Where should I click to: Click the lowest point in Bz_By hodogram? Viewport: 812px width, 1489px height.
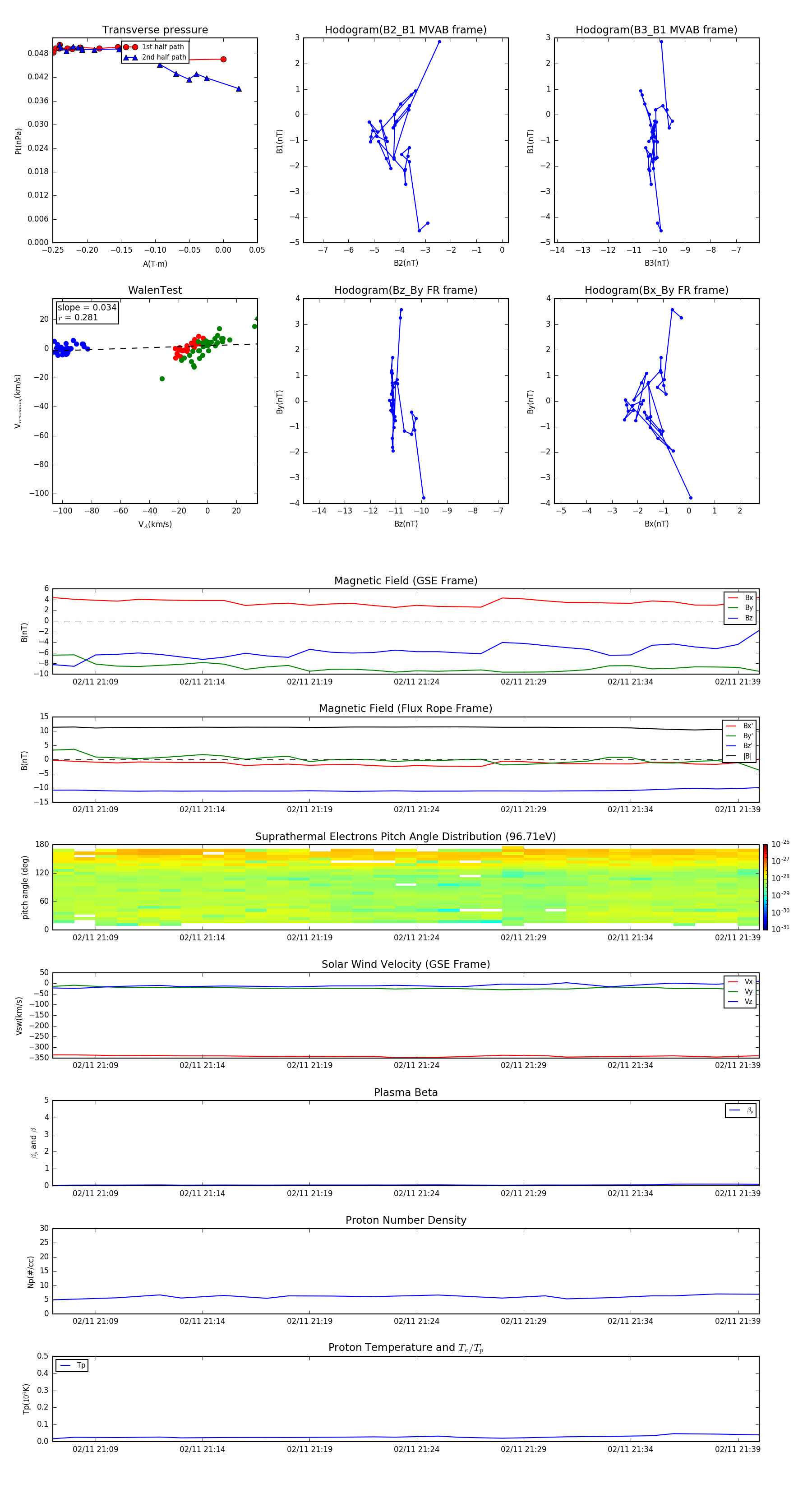pos(424,498)
